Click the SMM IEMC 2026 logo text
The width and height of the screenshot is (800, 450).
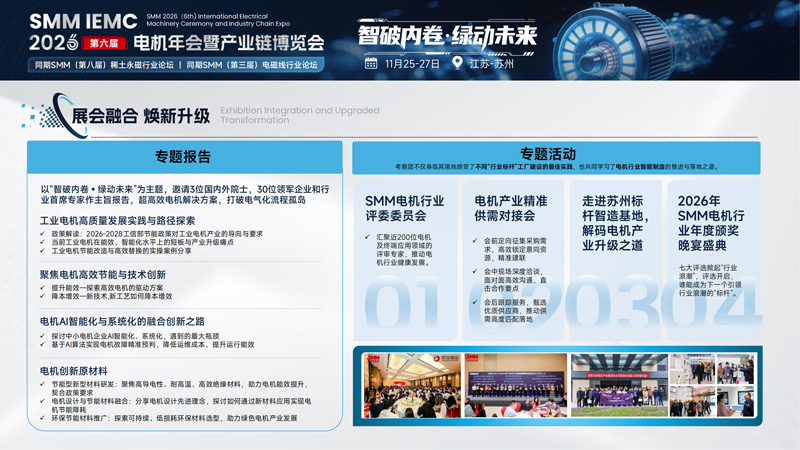pyautogui.click(x=83, y=32)
